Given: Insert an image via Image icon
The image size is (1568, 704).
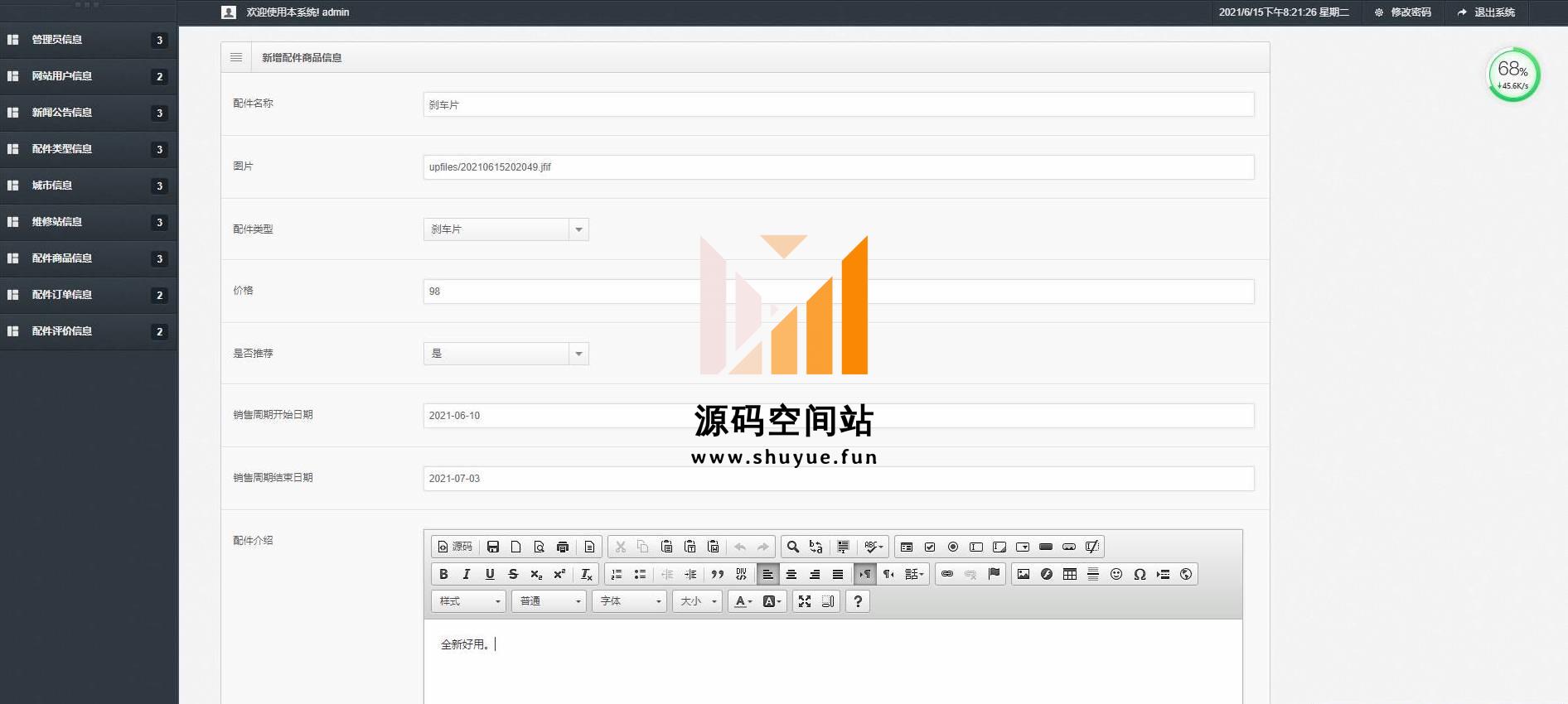Looking at the screenshot, I should coord(1024,574).
